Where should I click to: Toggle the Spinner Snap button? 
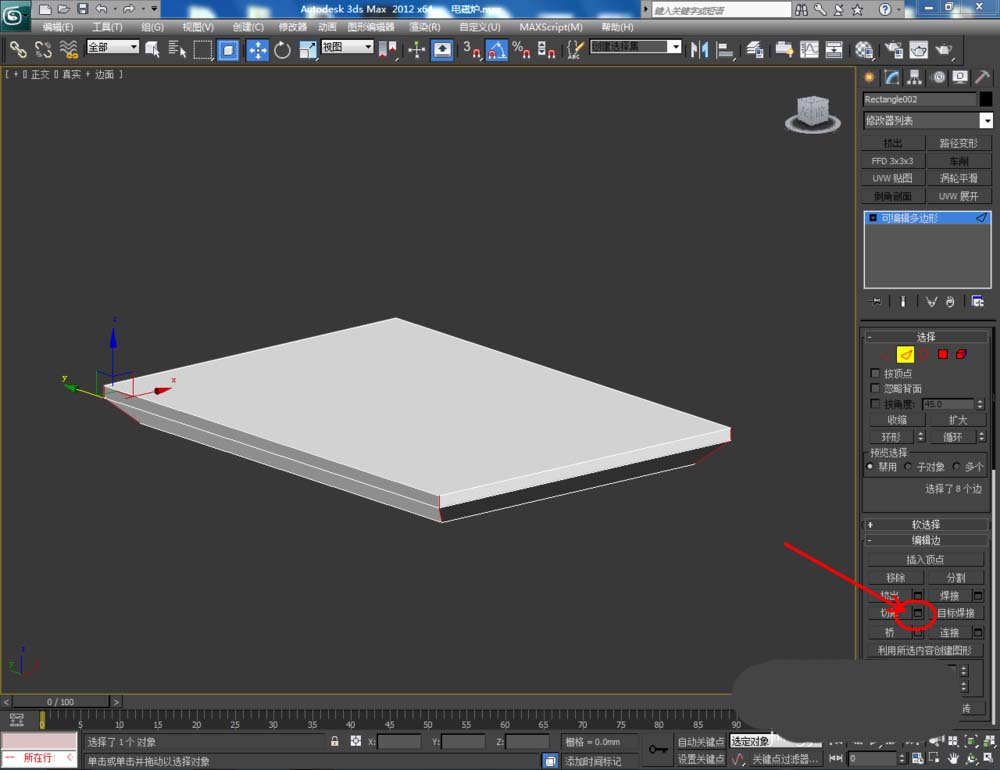[x=546, y=50]
